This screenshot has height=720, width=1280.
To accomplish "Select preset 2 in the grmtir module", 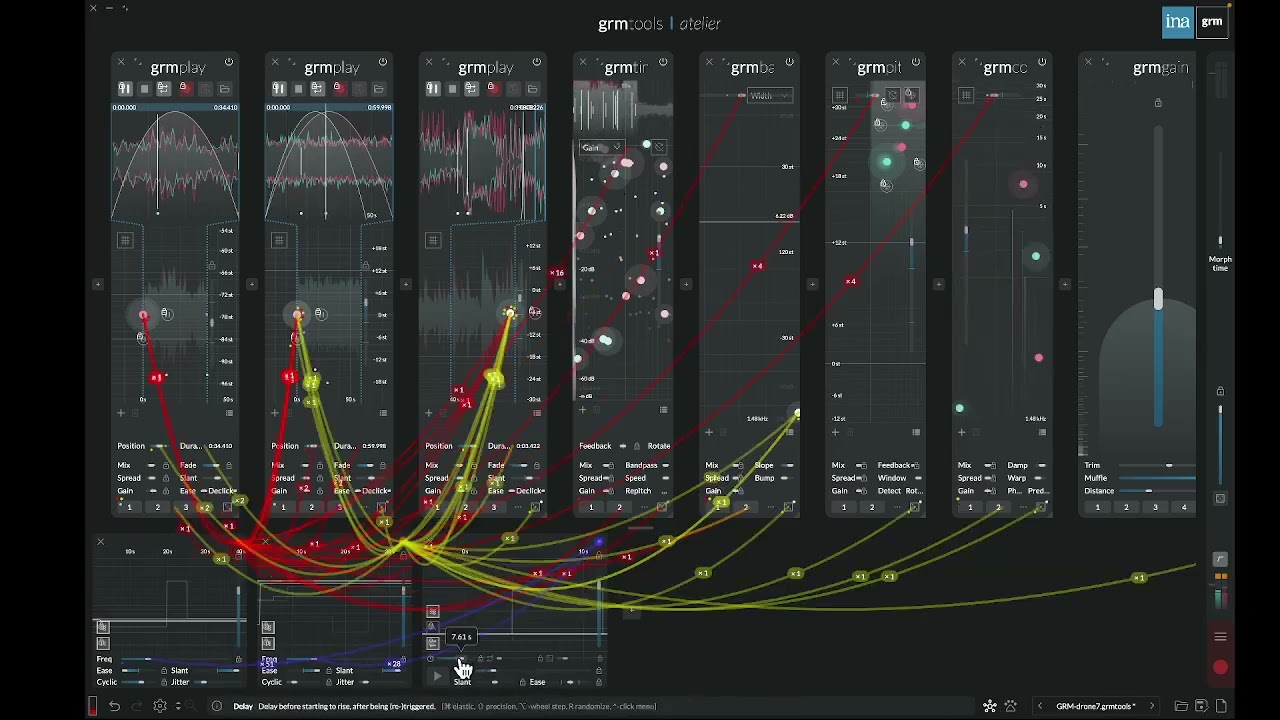I will pyautogui.click(x=619, y=507).
